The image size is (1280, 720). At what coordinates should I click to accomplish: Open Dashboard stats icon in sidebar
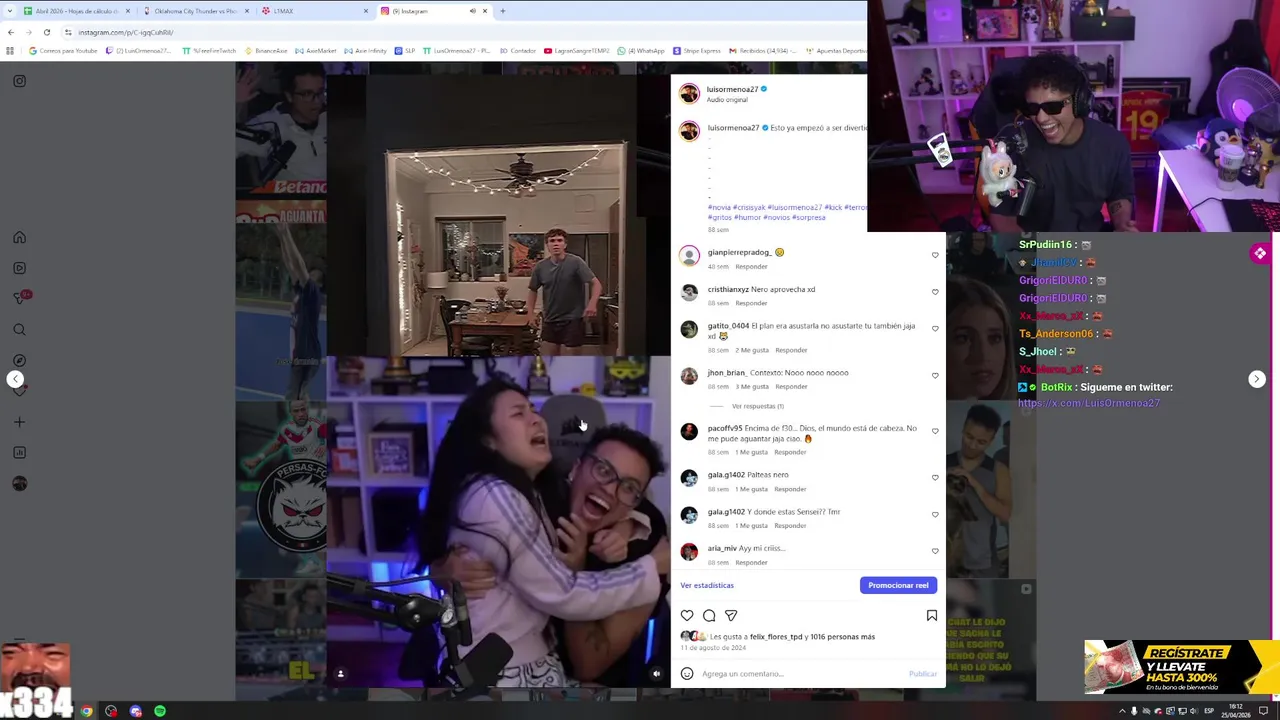click(x=19, y=453)
